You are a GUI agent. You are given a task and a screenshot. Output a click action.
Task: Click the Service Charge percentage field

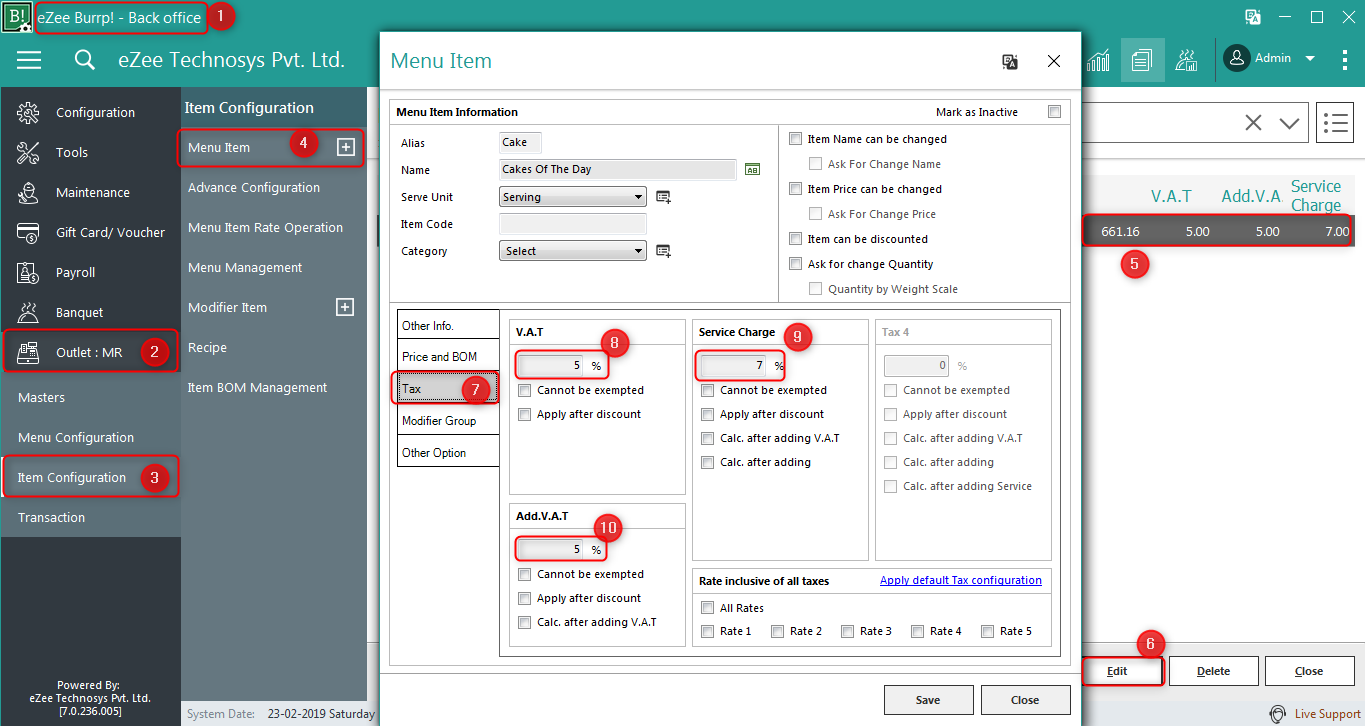pyautogui.click(x=735, y=366)
